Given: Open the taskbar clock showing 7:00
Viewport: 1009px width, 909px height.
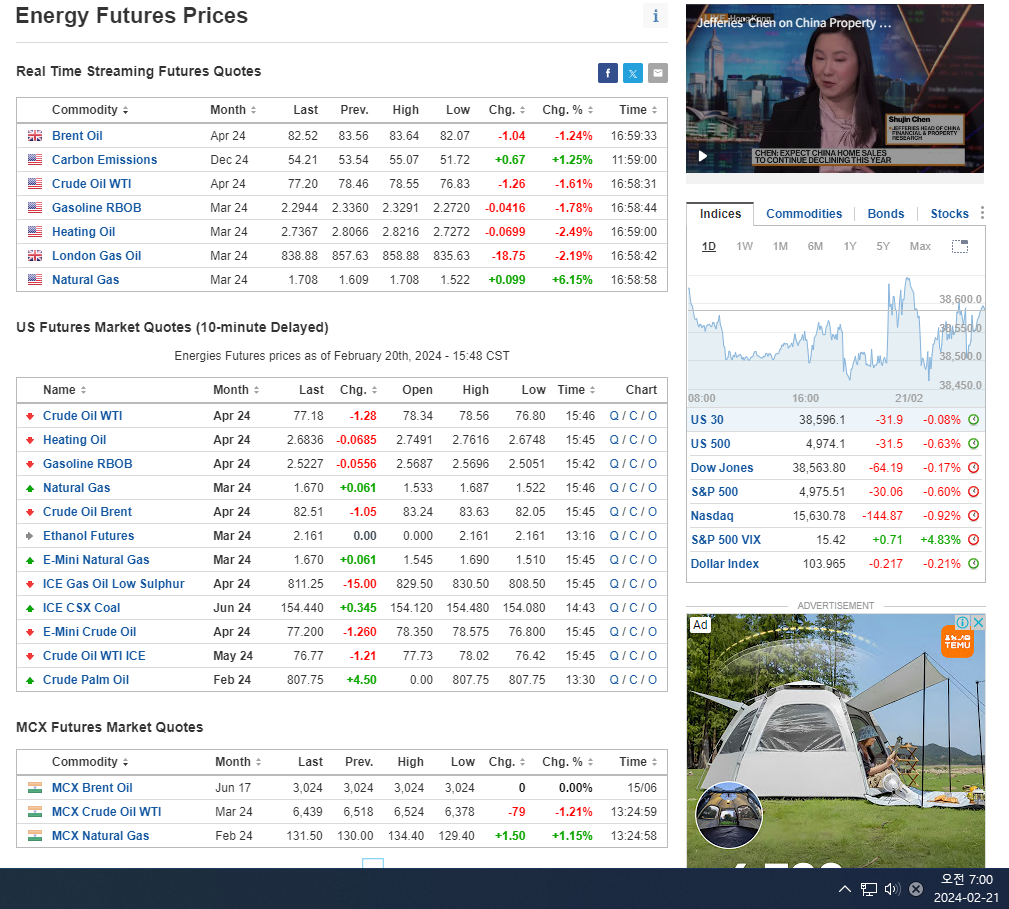Looking at the screenshot, I should [x=967, y=888].
